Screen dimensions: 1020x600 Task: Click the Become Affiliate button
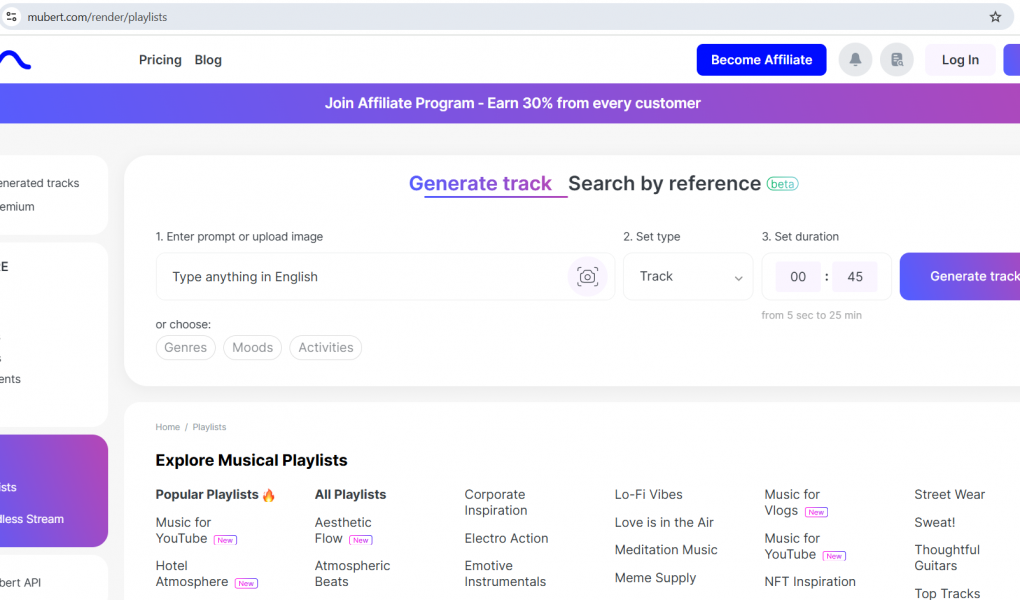tap(761, 60)
